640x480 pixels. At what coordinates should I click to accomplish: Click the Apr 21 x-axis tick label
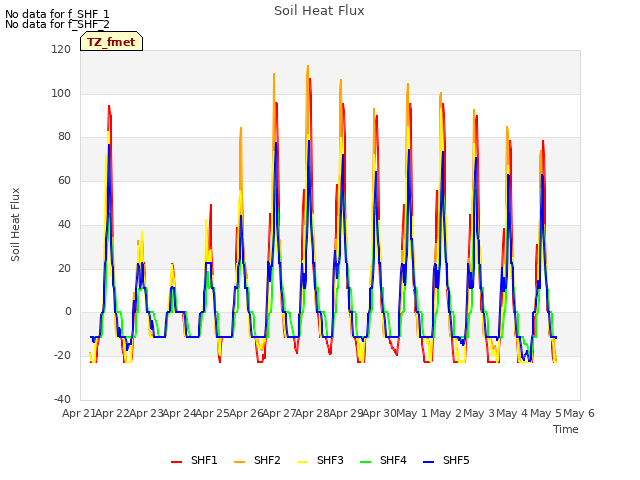tap(79, 413)
